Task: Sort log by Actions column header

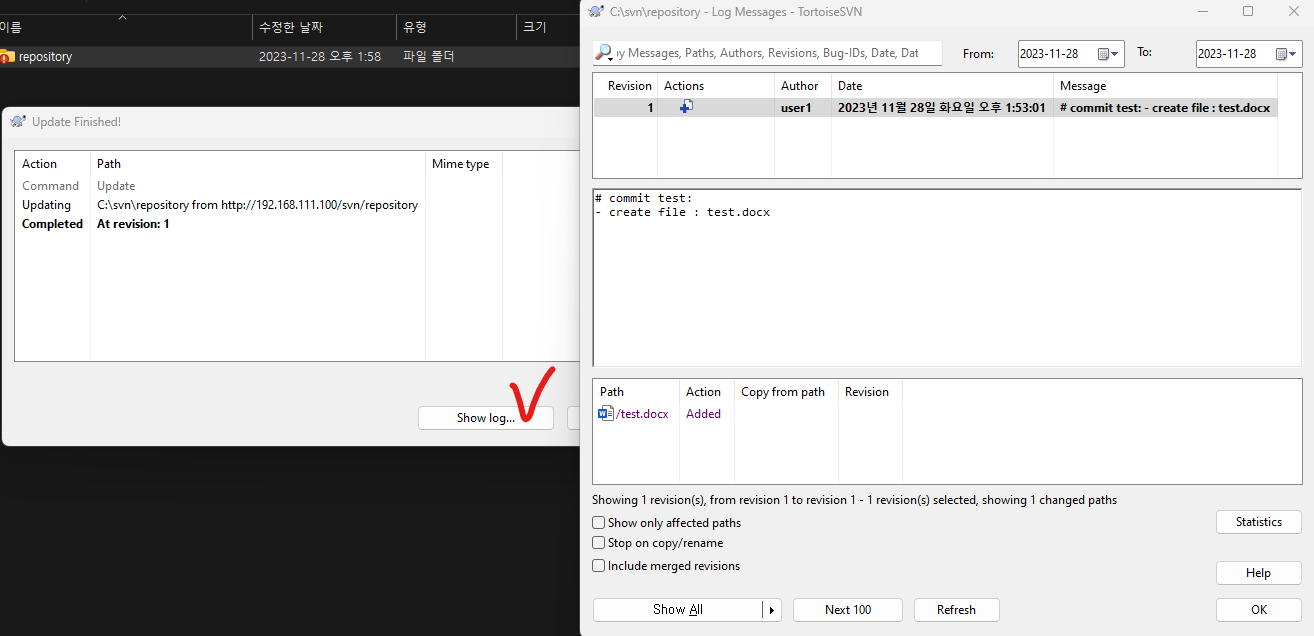Action: click(716, 86)
